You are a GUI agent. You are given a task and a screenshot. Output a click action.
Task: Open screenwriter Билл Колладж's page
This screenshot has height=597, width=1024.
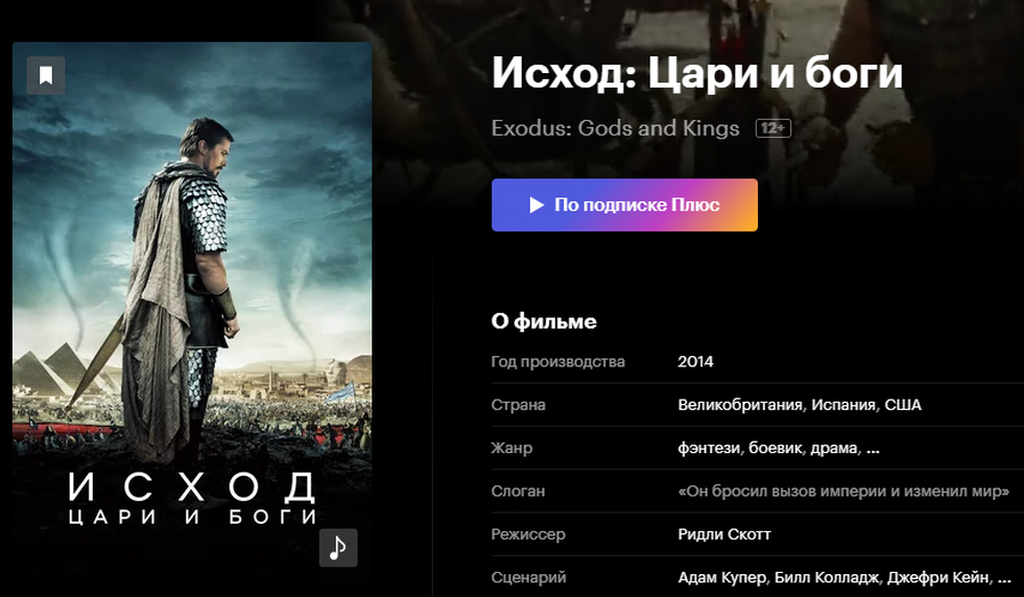[x=827, y=577]
